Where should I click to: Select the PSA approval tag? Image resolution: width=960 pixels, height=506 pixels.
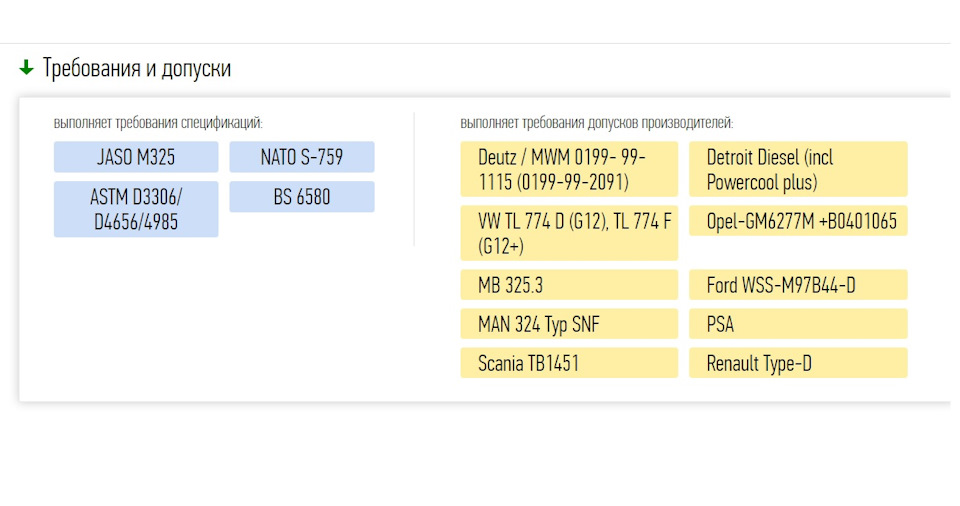coord(798,323)
